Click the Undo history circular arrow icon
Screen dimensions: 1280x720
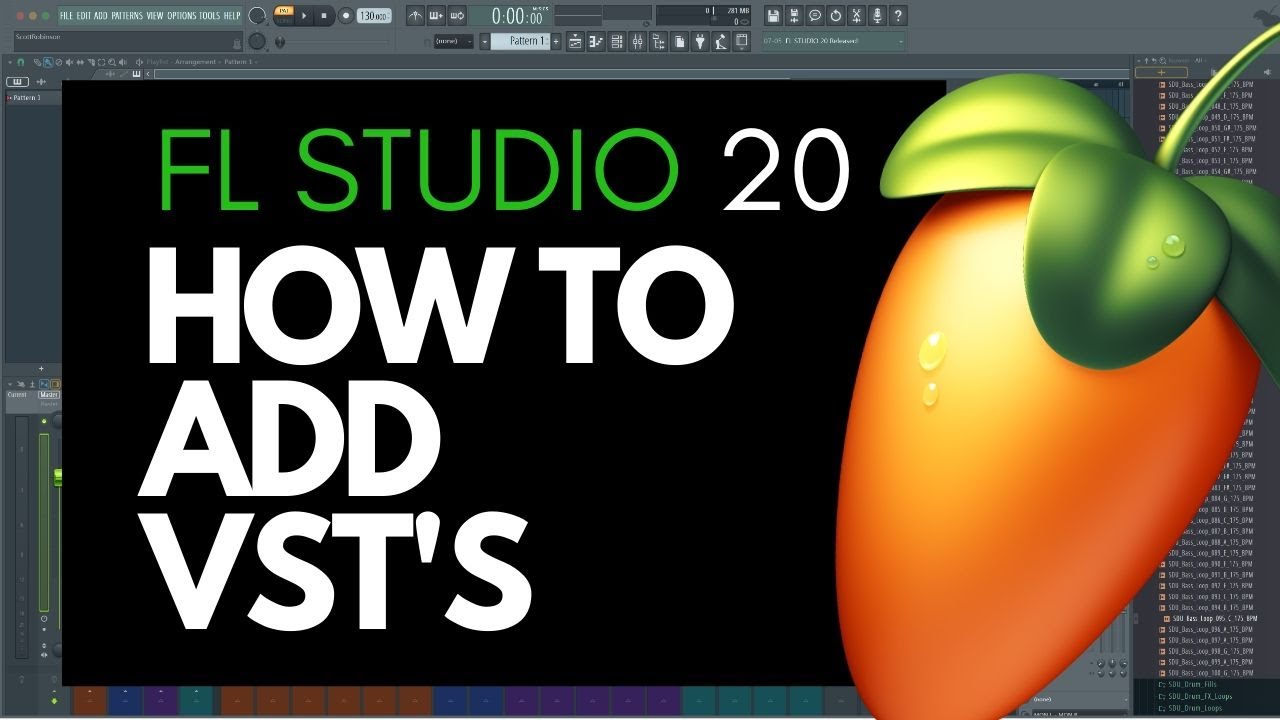836,16
